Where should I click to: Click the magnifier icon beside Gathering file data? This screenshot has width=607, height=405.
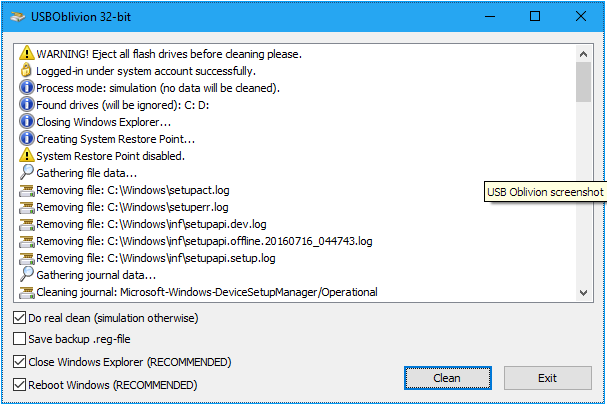27,172
